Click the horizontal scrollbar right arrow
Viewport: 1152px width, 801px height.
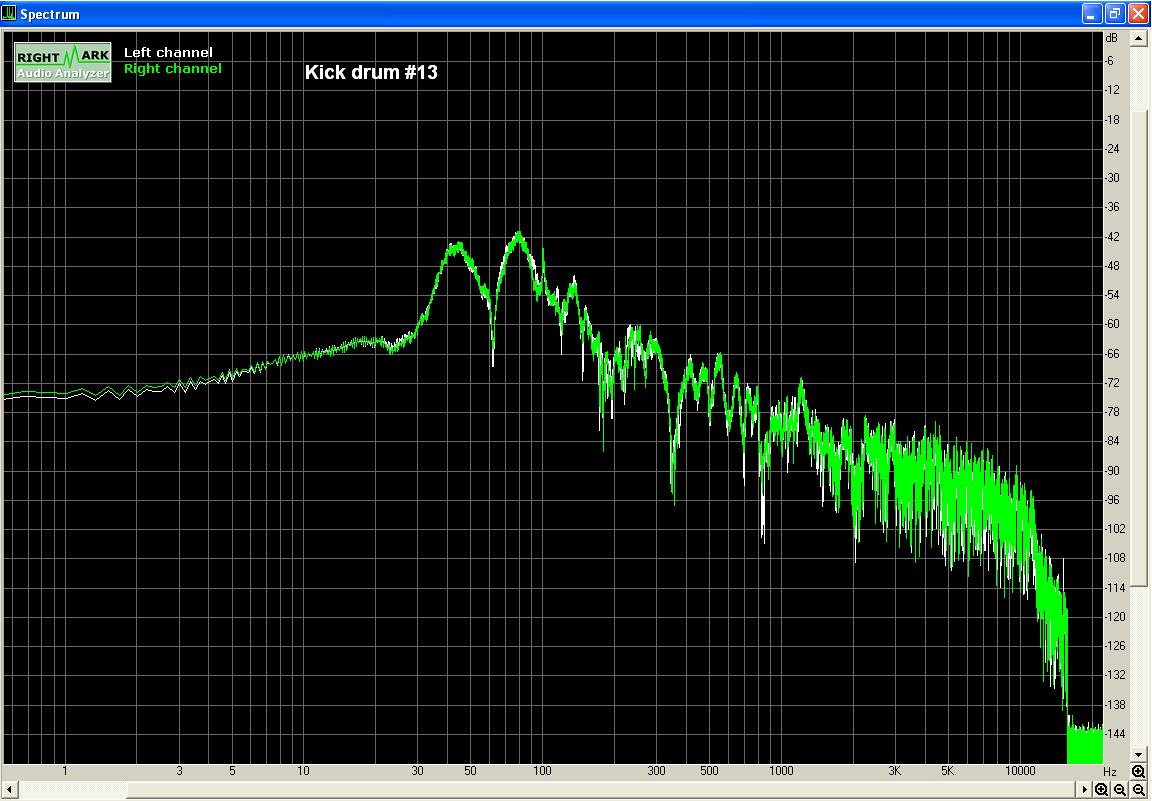[x=1084, y=790]
